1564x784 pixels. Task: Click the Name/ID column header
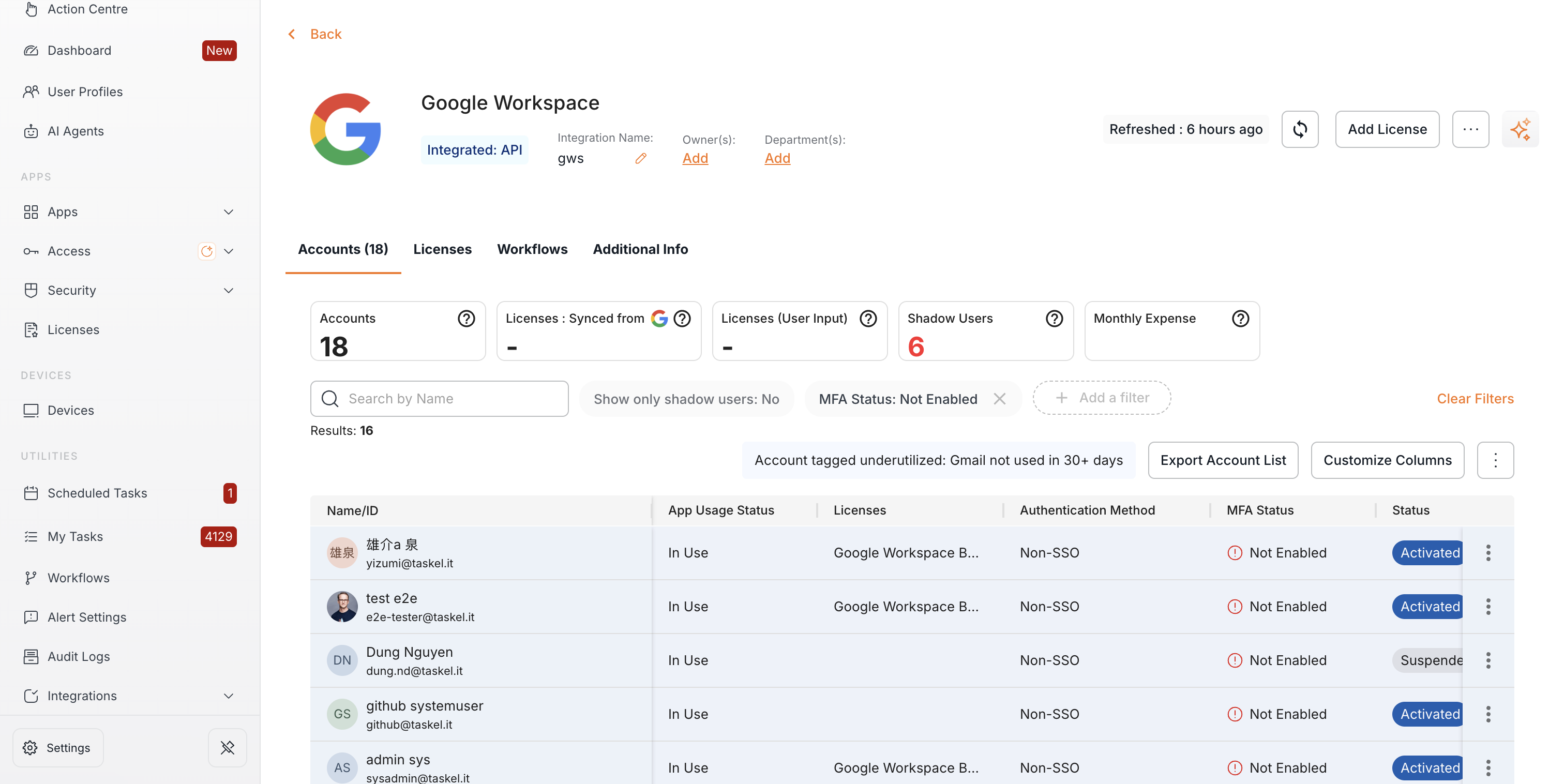352,511
